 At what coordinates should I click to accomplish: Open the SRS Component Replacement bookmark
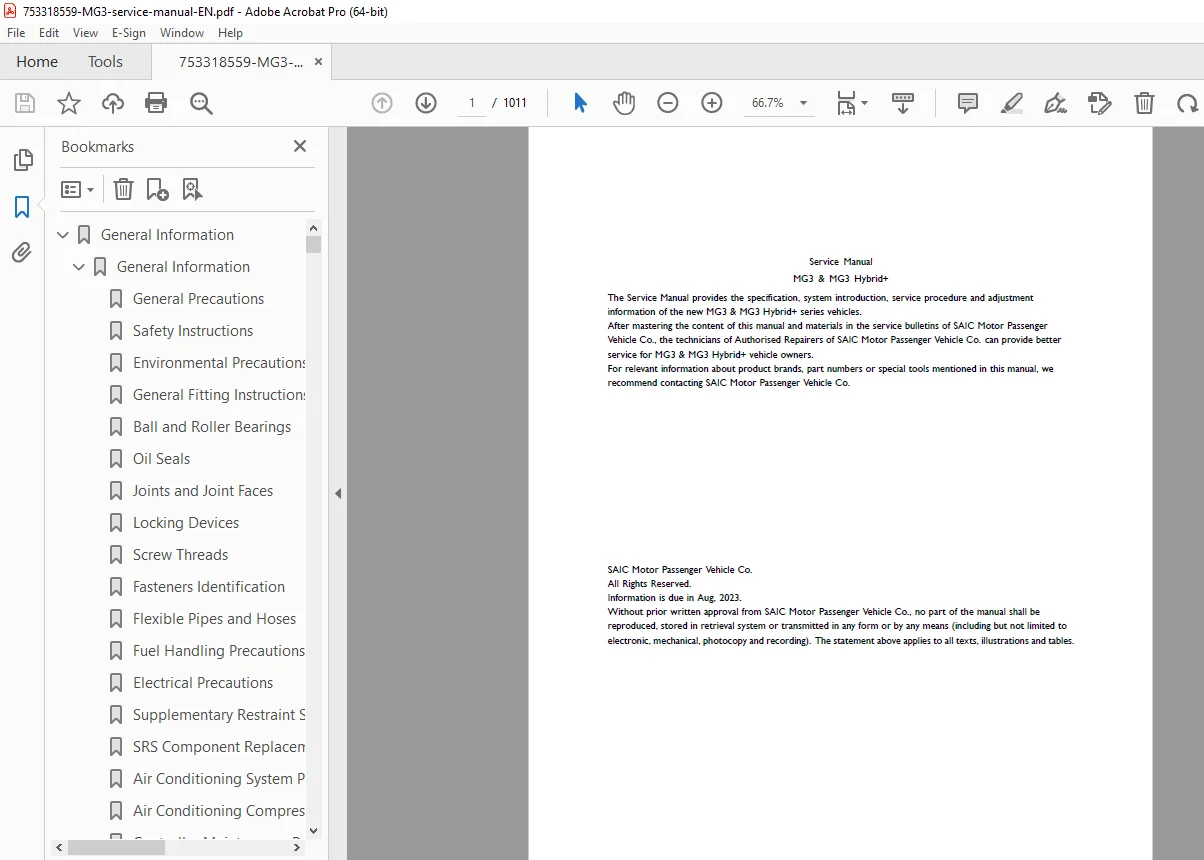tap(219, 747)
